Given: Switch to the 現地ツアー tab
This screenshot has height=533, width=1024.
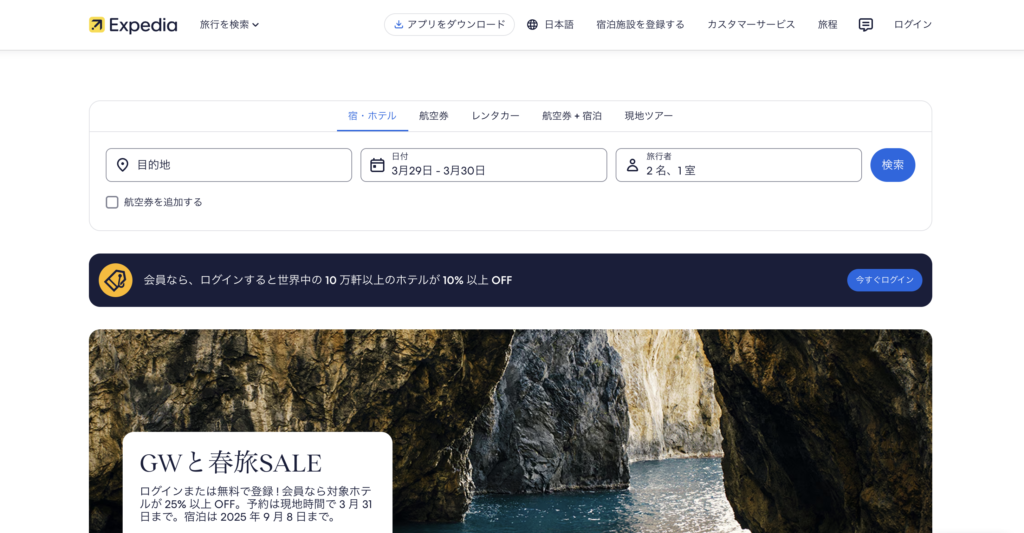Looking at the screenshot, I should pyautogui.click(x=648, y=116).
